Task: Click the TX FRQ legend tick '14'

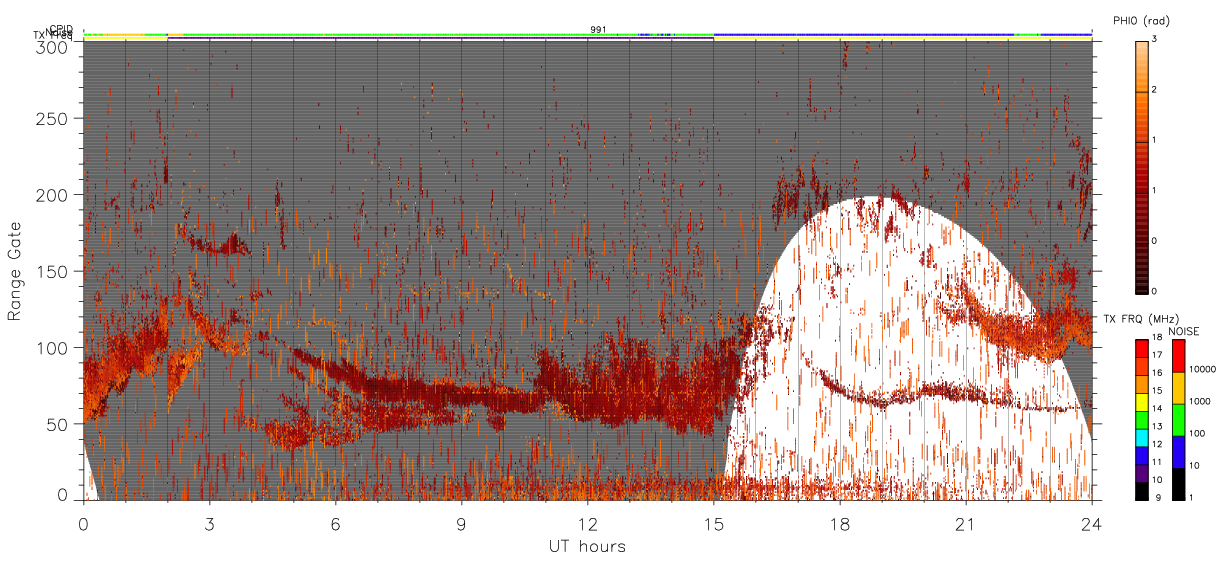Action: [x=1157, y=409]
